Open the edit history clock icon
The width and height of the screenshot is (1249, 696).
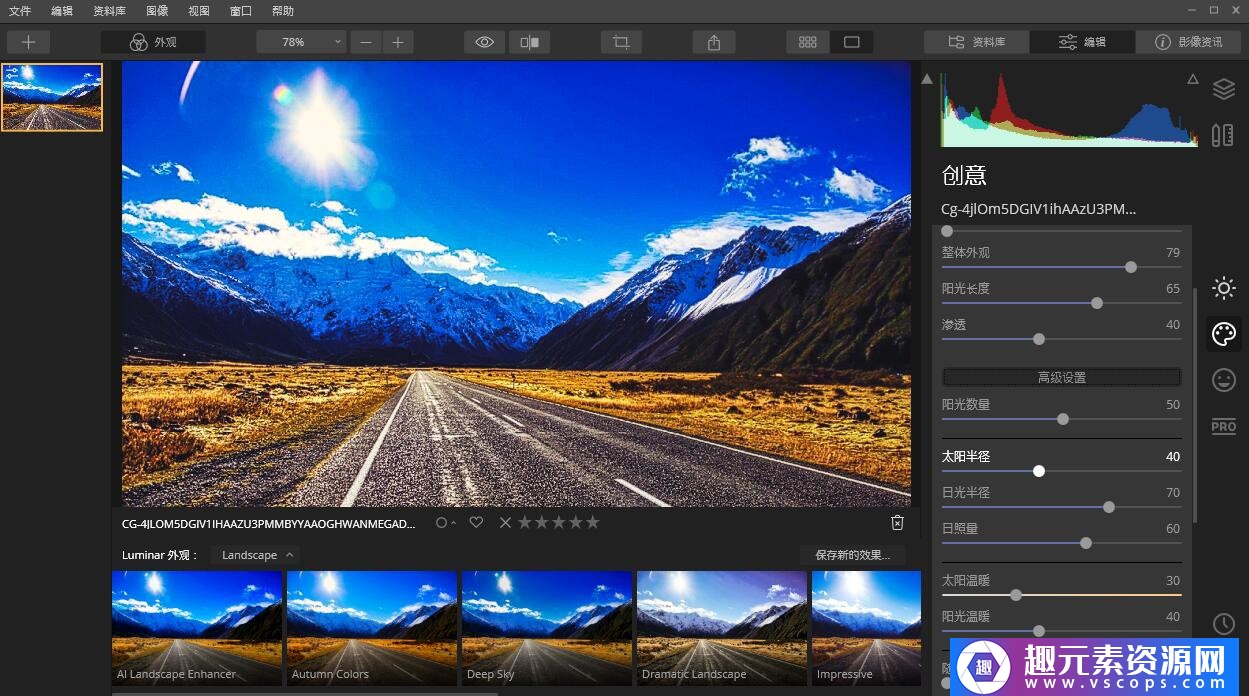point(1223,623)
